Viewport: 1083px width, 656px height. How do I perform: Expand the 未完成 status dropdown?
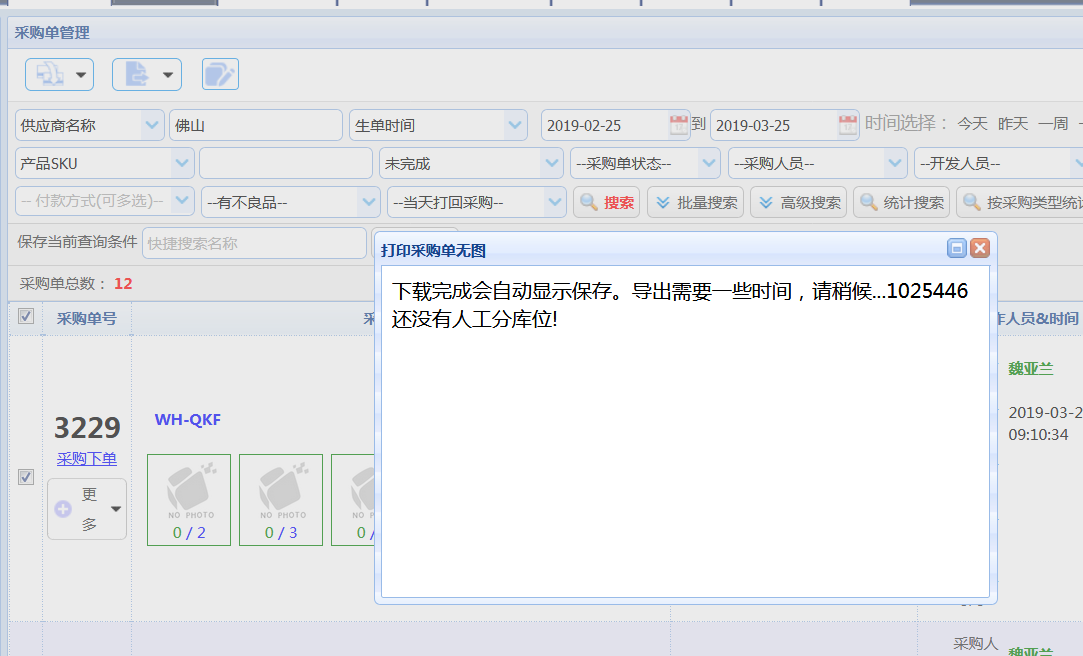point(551,164)
